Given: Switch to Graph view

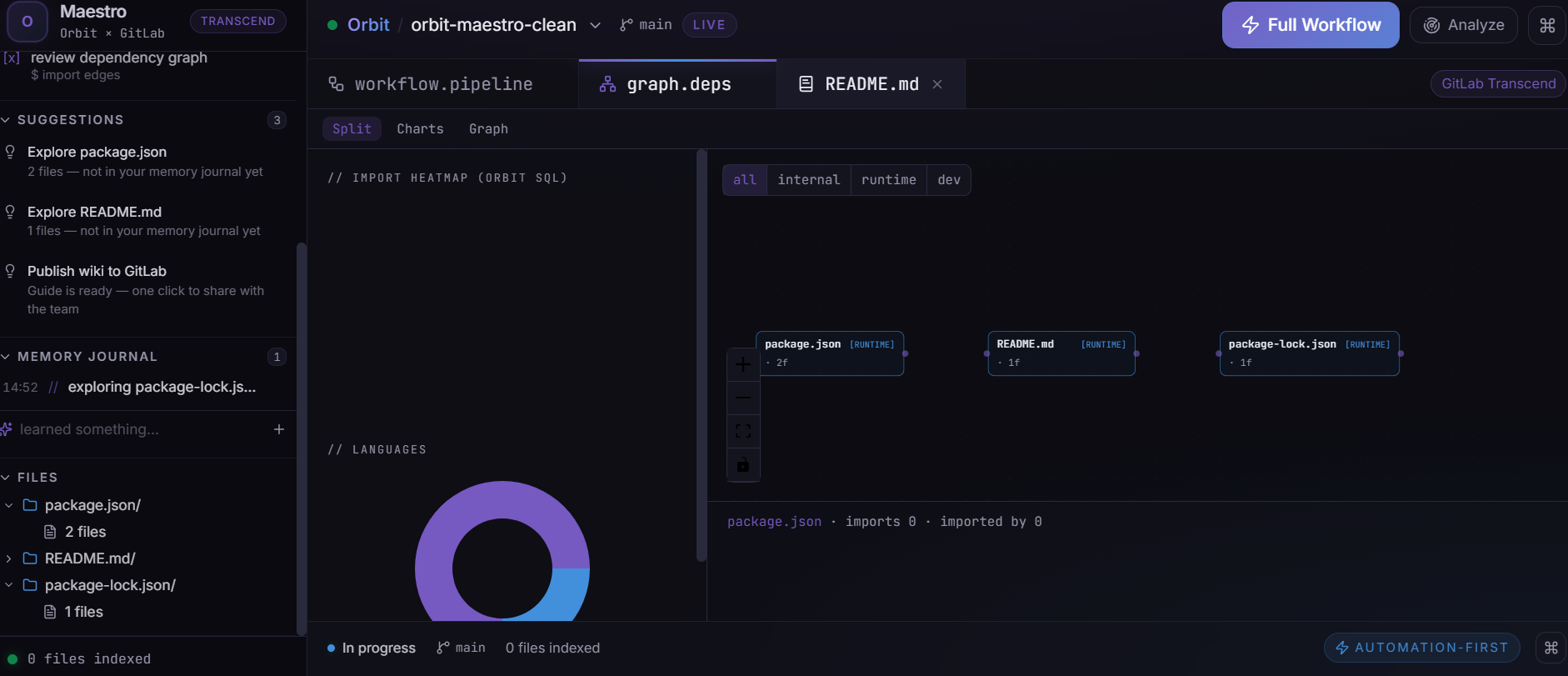Looking at the screenshot, I should pyautogui.click(x=488, y=128).
